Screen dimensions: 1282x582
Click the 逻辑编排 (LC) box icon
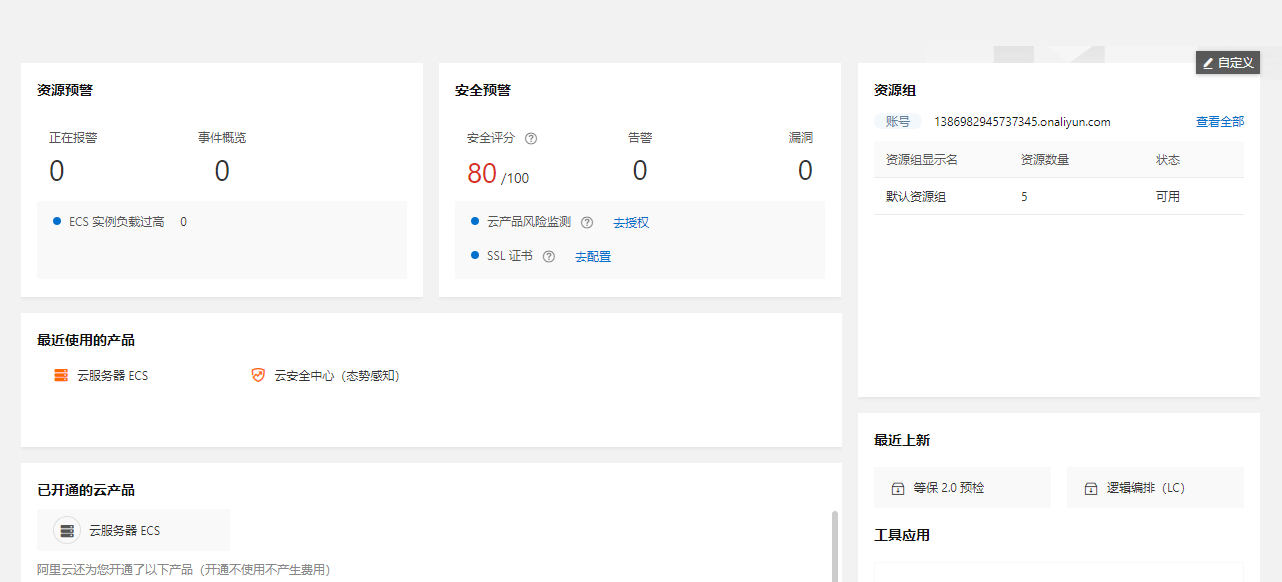(x=1091, y=489)
